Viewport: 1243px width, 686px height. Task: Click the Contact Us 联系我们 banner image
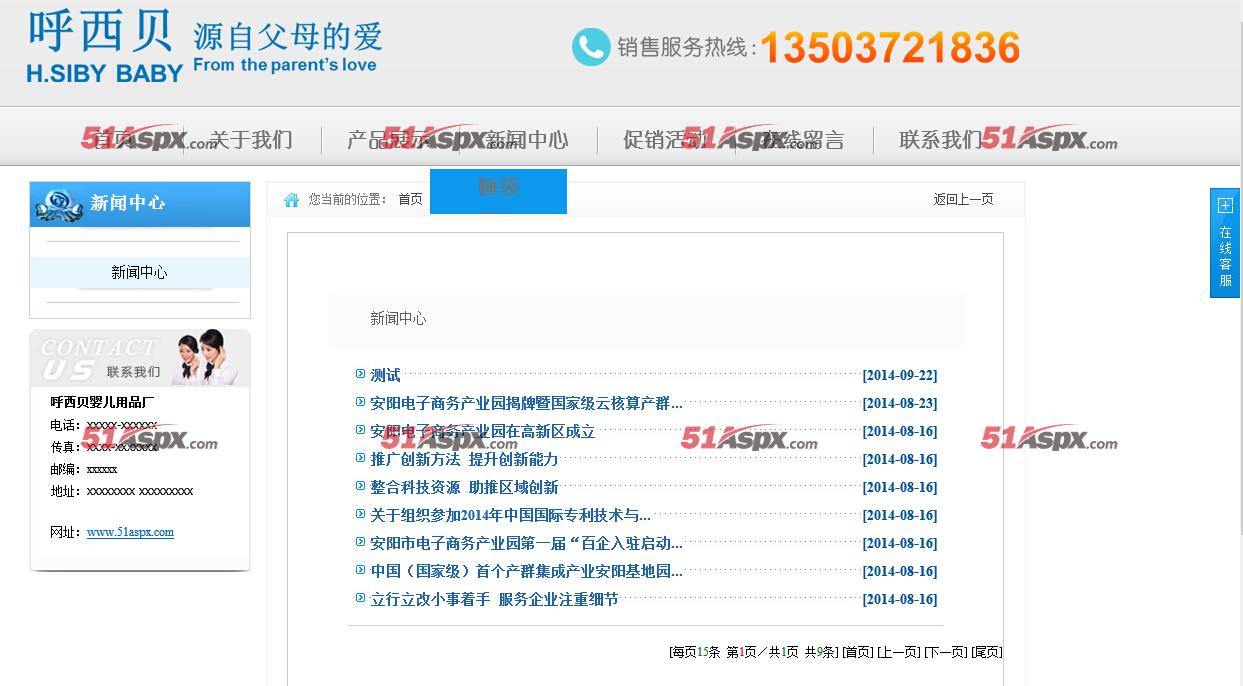(140, 358)
